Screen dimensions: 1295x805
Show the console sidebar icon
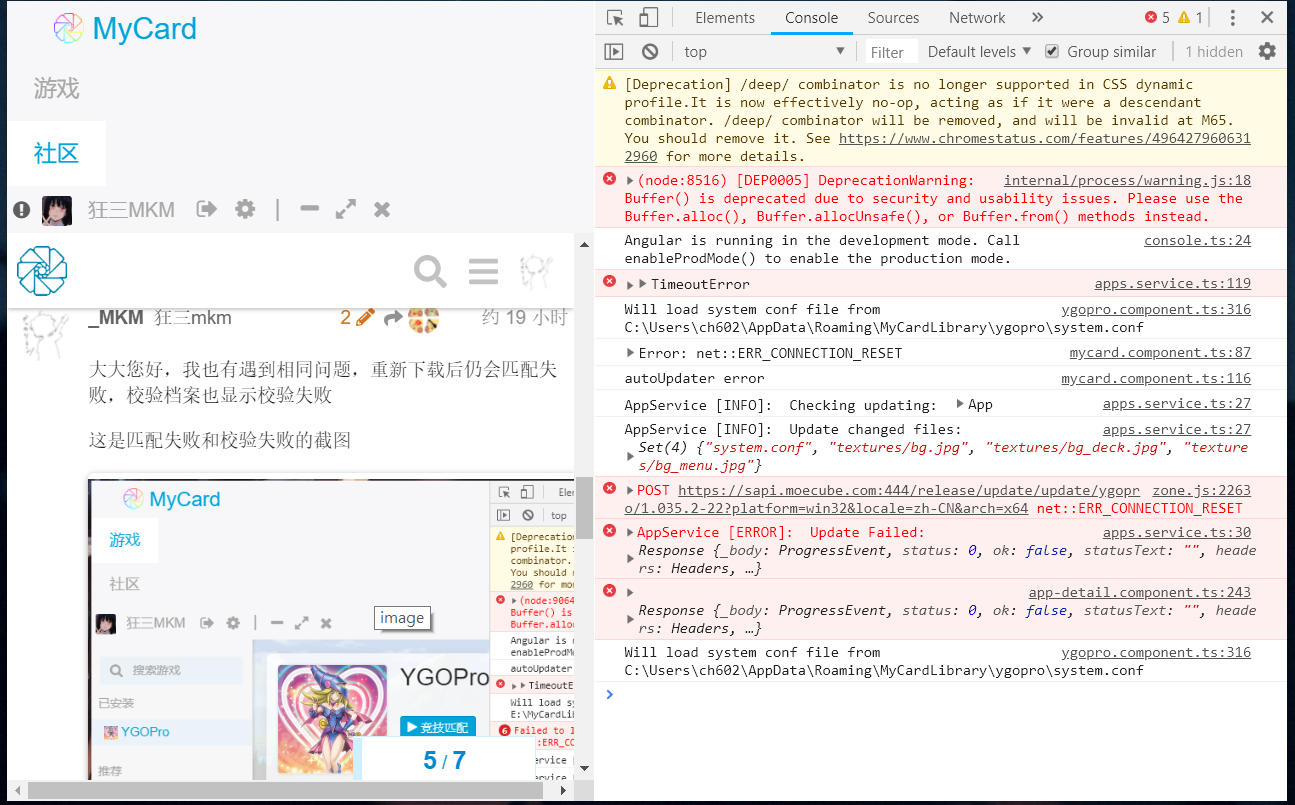[x=614, y=51]
